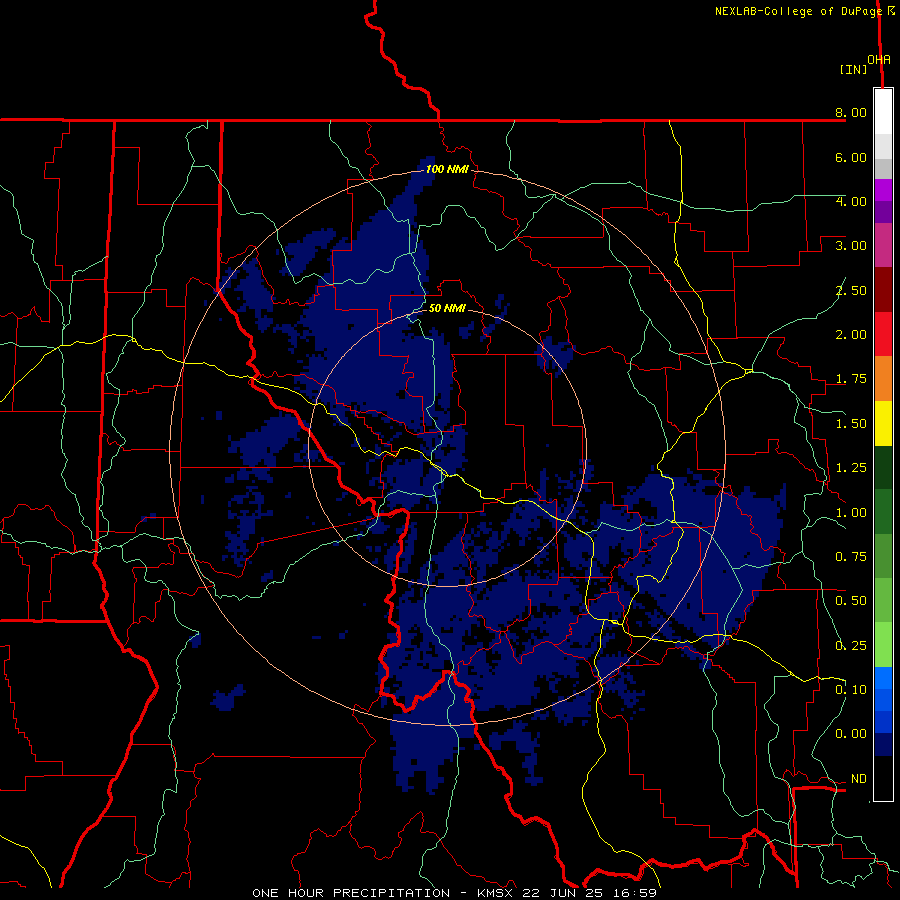Click the 0.25 legend value
The width and height of the screenshot is (900, 900).
coord(851,646)
